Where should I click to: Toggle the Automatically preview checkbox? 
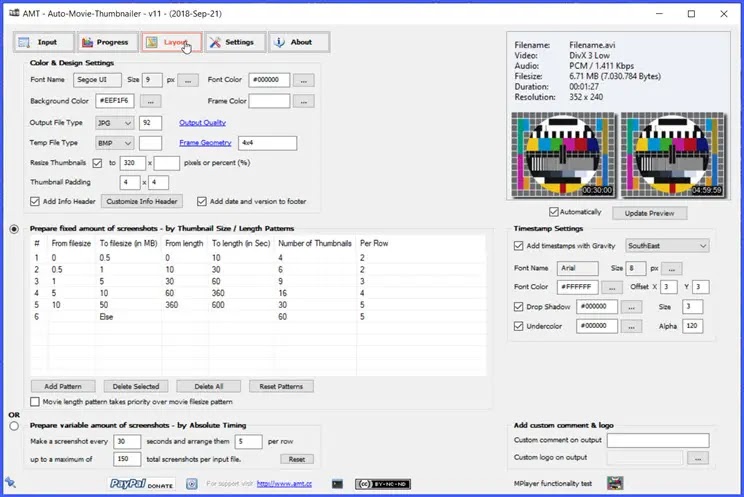[x=554, y=212]
